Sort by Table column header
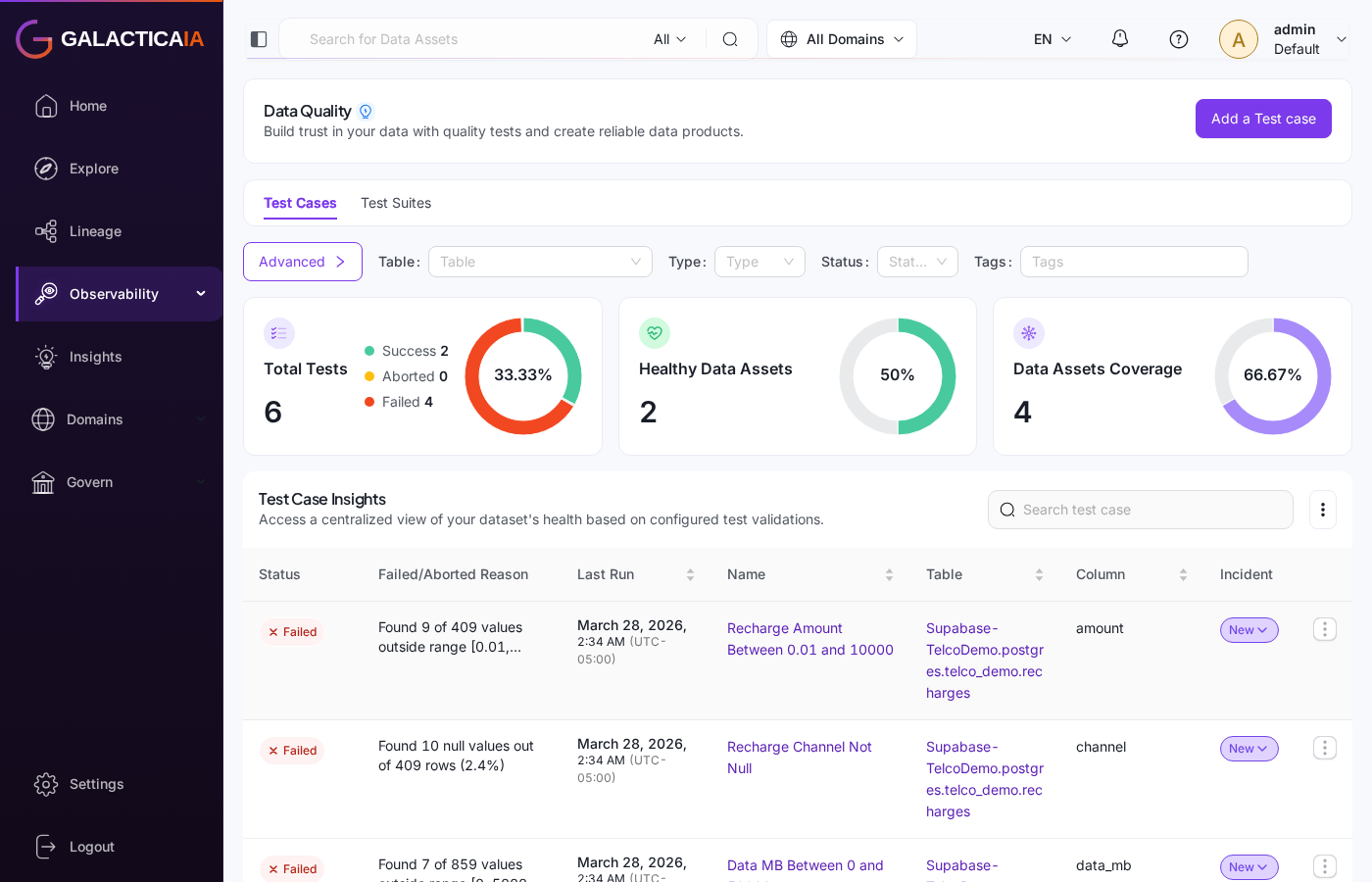Viewport: 1372px width, 882px height. tap(1039, 575)
